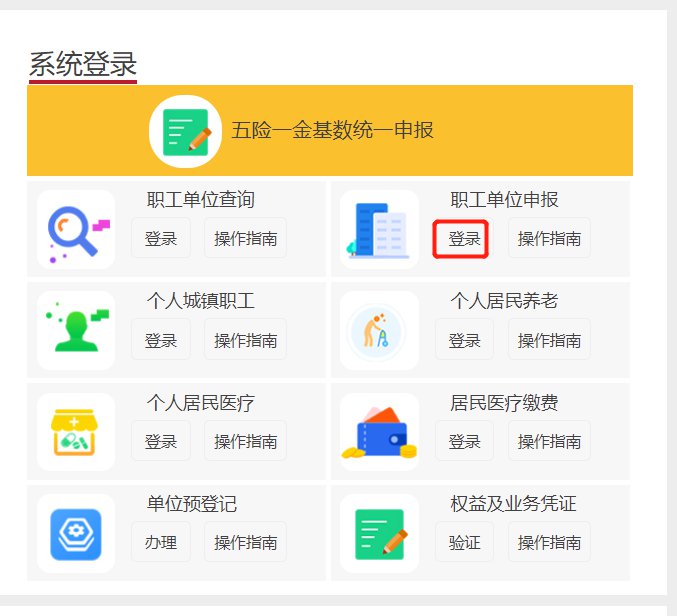This screenshot has height=616, width=677.
Task: Click the pharmacy shop icon for 个人居民医疗
Action: [76, 432]
